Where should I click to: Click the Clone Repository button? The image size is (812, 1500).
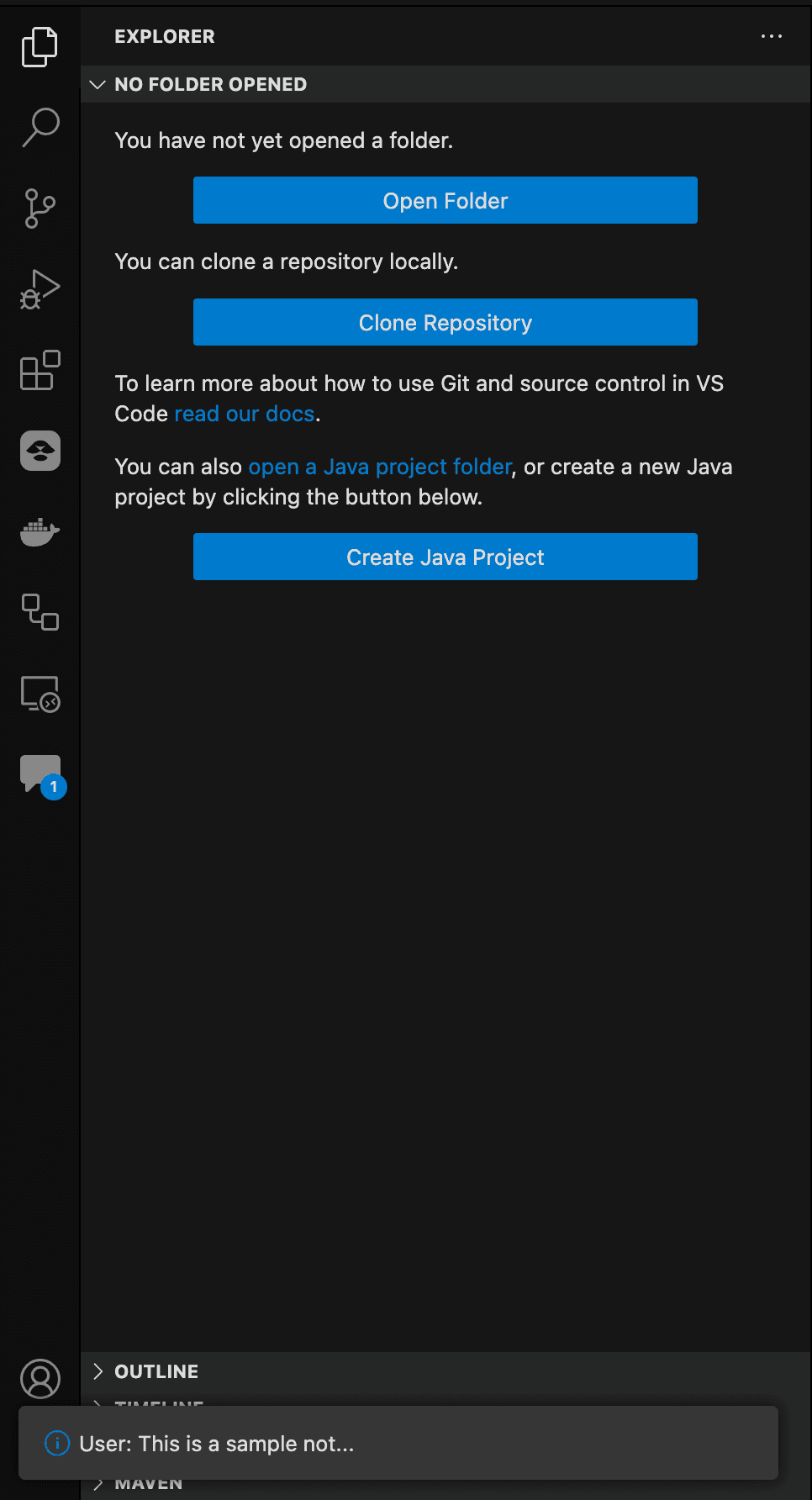tap(445, 322)
